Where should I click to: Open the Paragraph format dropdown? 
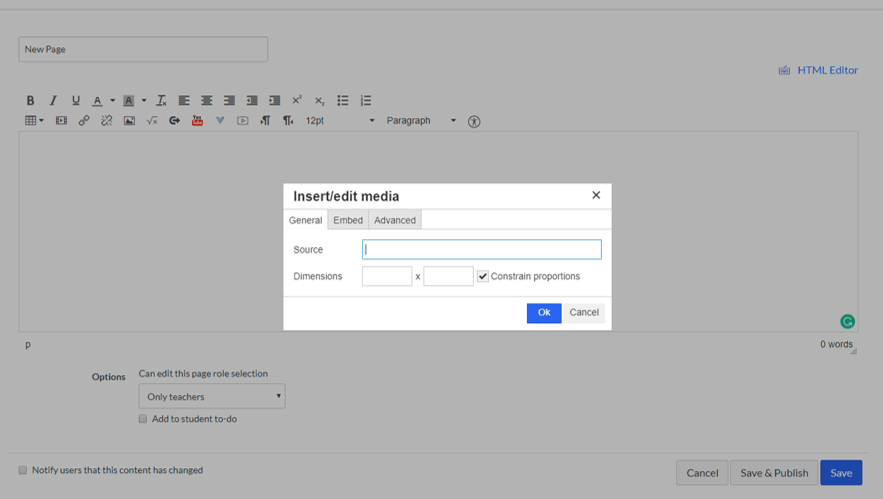click(421, 121)
